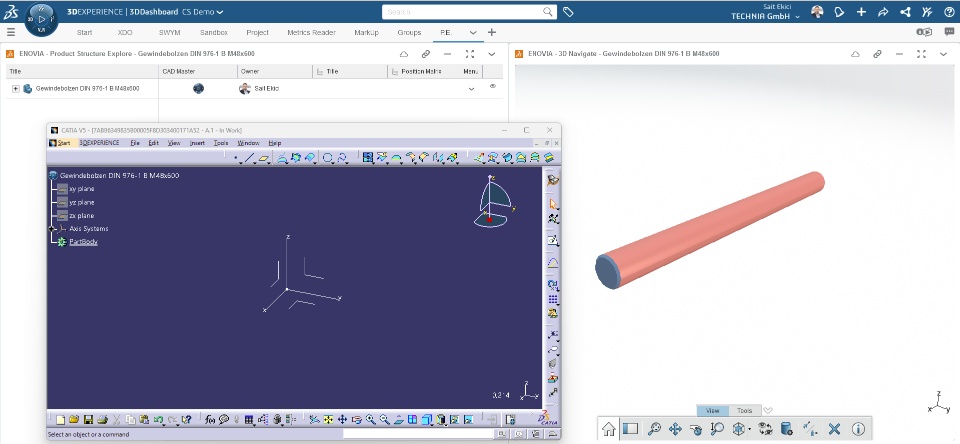Open the 3DEXPERIENCE compass
Viewport: 960px width, 444px height.
pos(41,19)
